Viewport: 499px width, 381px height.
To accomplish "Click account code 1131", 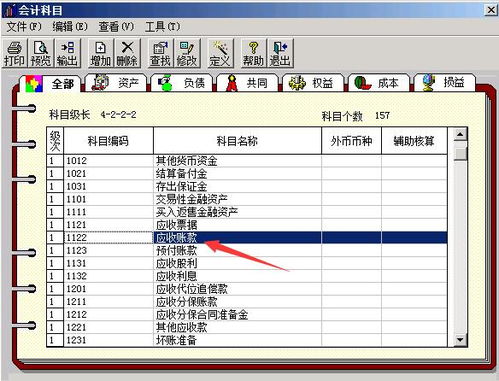I will pyautogui.click(x=77, y=263).
